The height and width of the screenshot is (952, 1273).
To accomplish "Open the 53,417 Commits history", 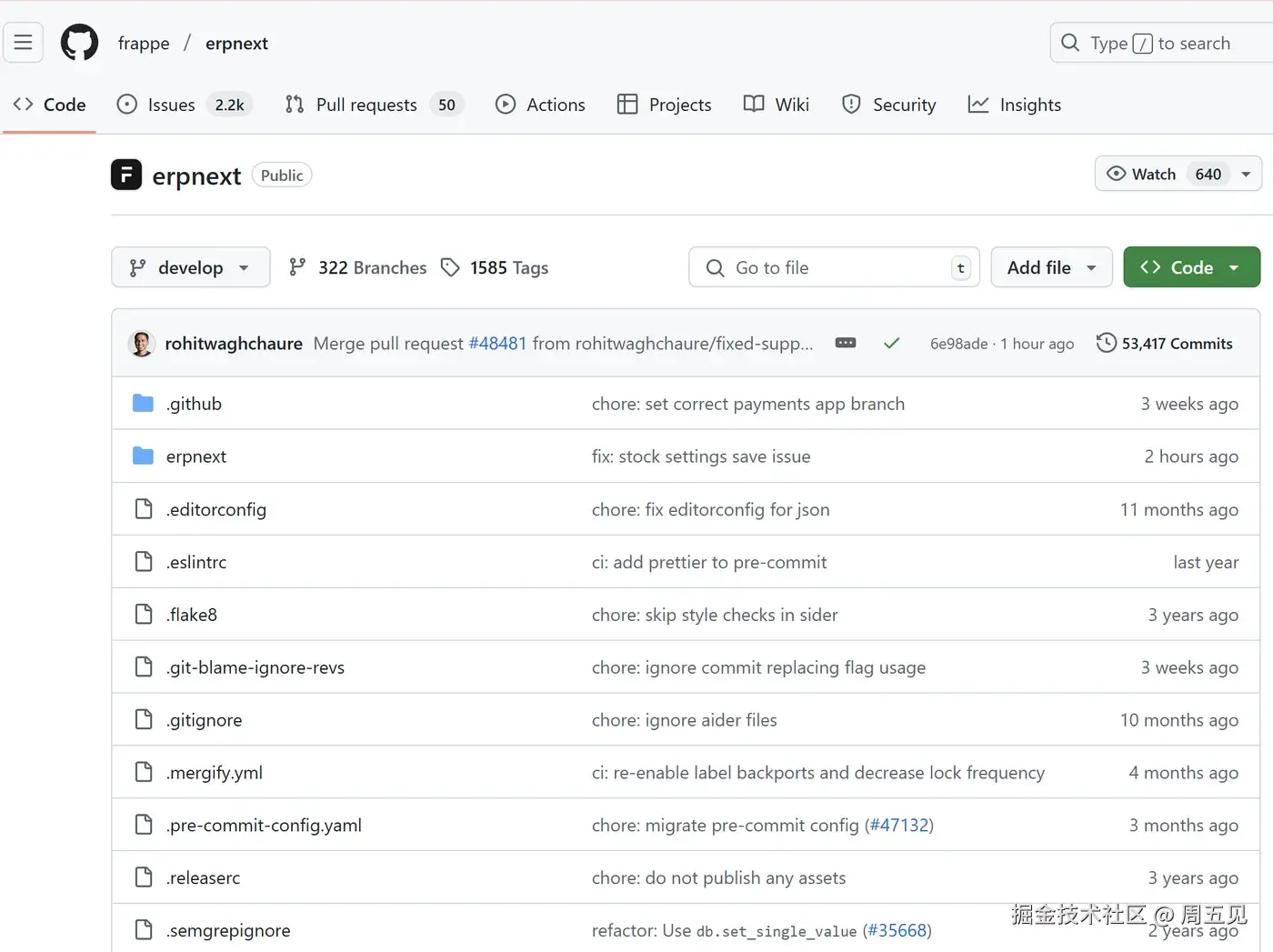I will coord(1165,344).
